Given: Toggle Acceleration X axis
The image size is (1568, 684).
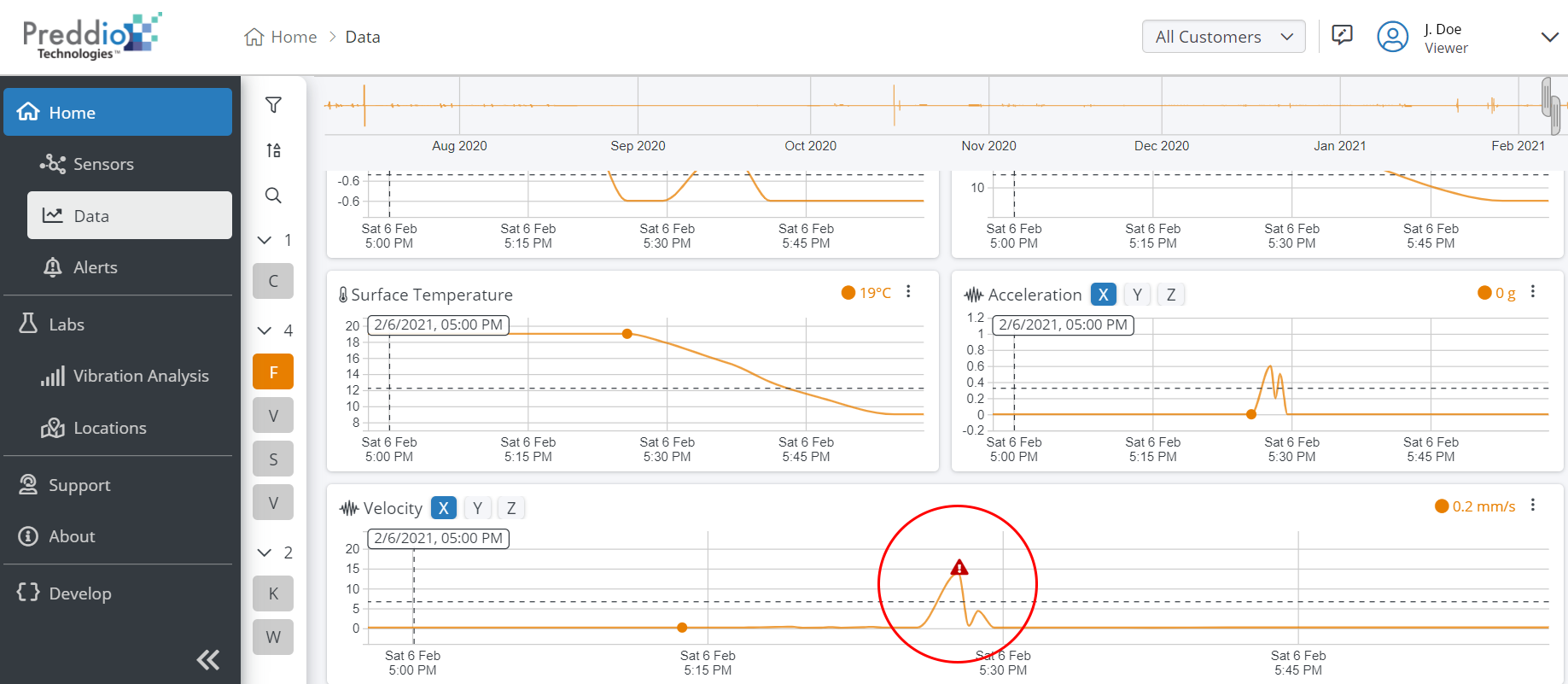Looking at the screenshot, I should [1104, 295].
